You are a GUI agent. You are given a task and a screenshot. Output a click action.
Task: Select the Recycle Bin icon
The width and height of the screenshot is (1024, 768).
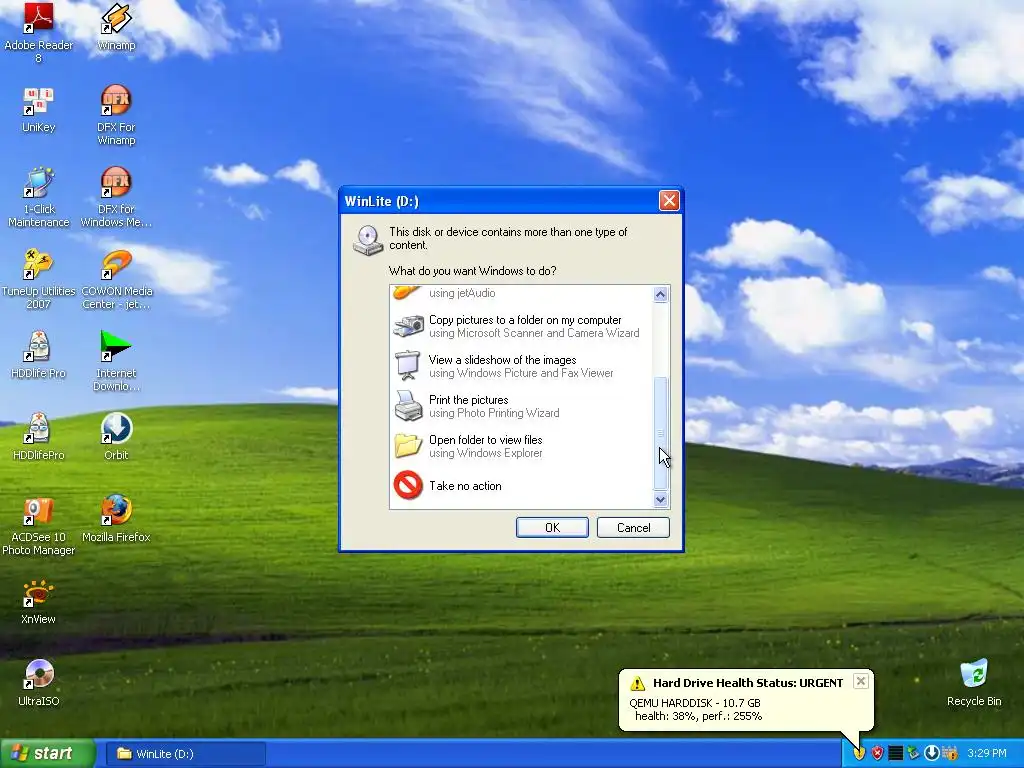974,683
